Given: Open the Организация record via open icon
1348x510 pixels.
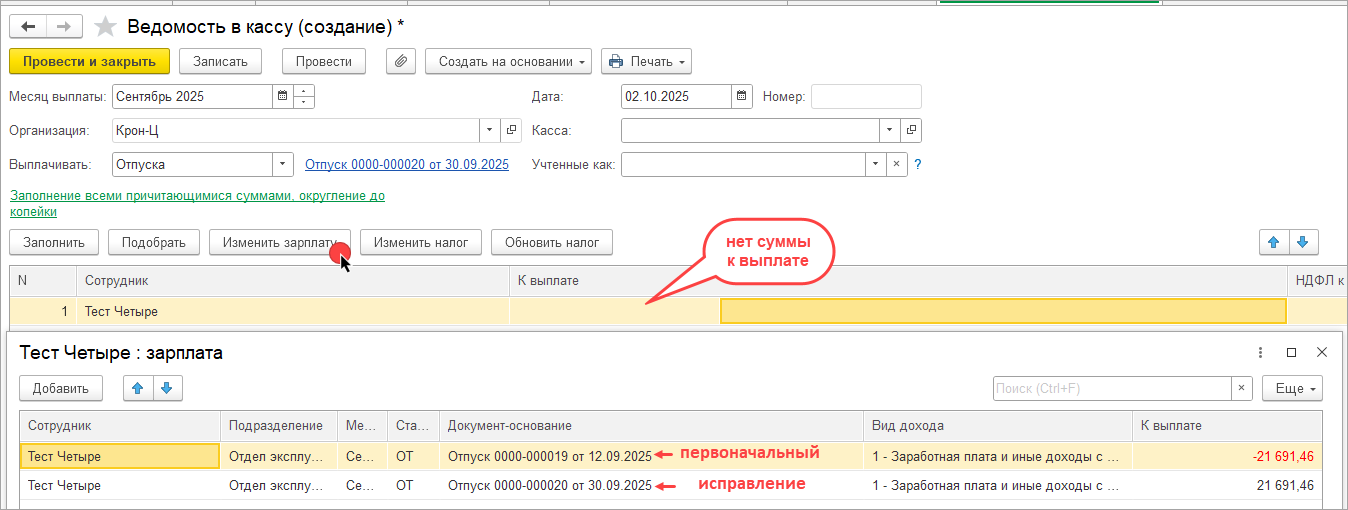Looking at the screenshot, I should [x=511, y=130].
